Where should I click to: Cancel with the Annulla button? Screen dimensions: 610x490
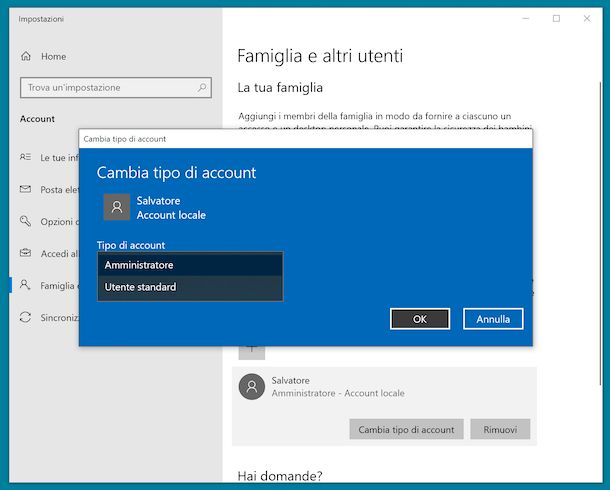click(x=493, y=319)
